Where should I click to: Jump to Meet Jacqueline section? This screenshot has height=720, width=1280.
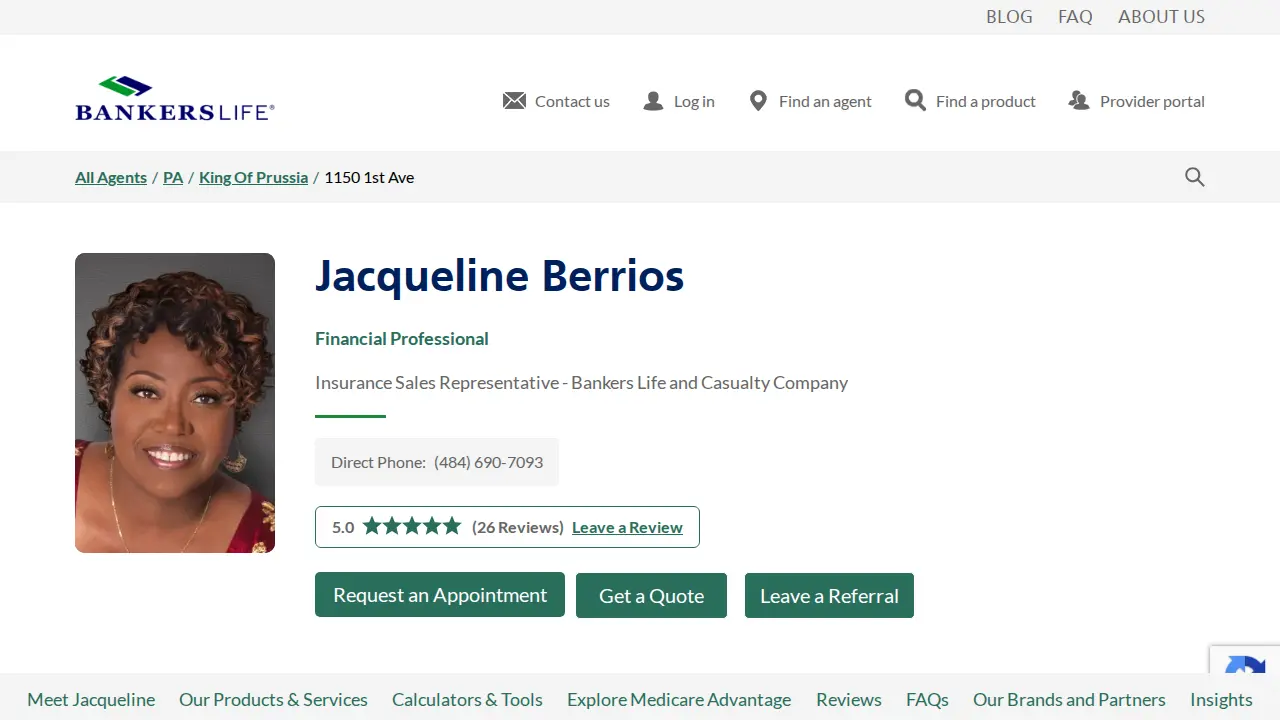tap(91, 699)
